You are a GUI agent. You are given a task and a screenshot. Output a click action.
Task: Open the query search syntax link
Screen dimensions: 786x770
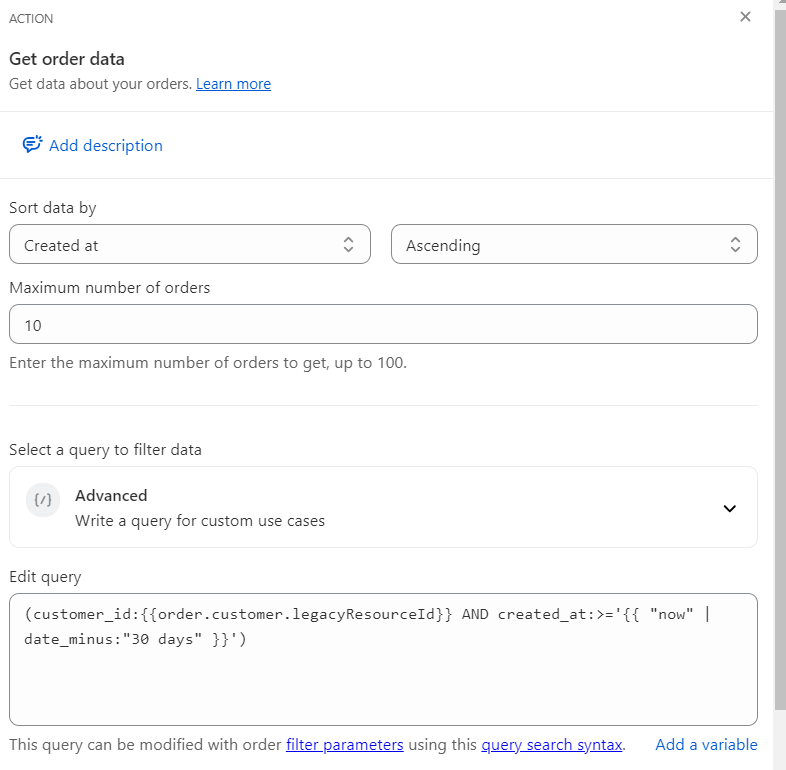point(551,744)
